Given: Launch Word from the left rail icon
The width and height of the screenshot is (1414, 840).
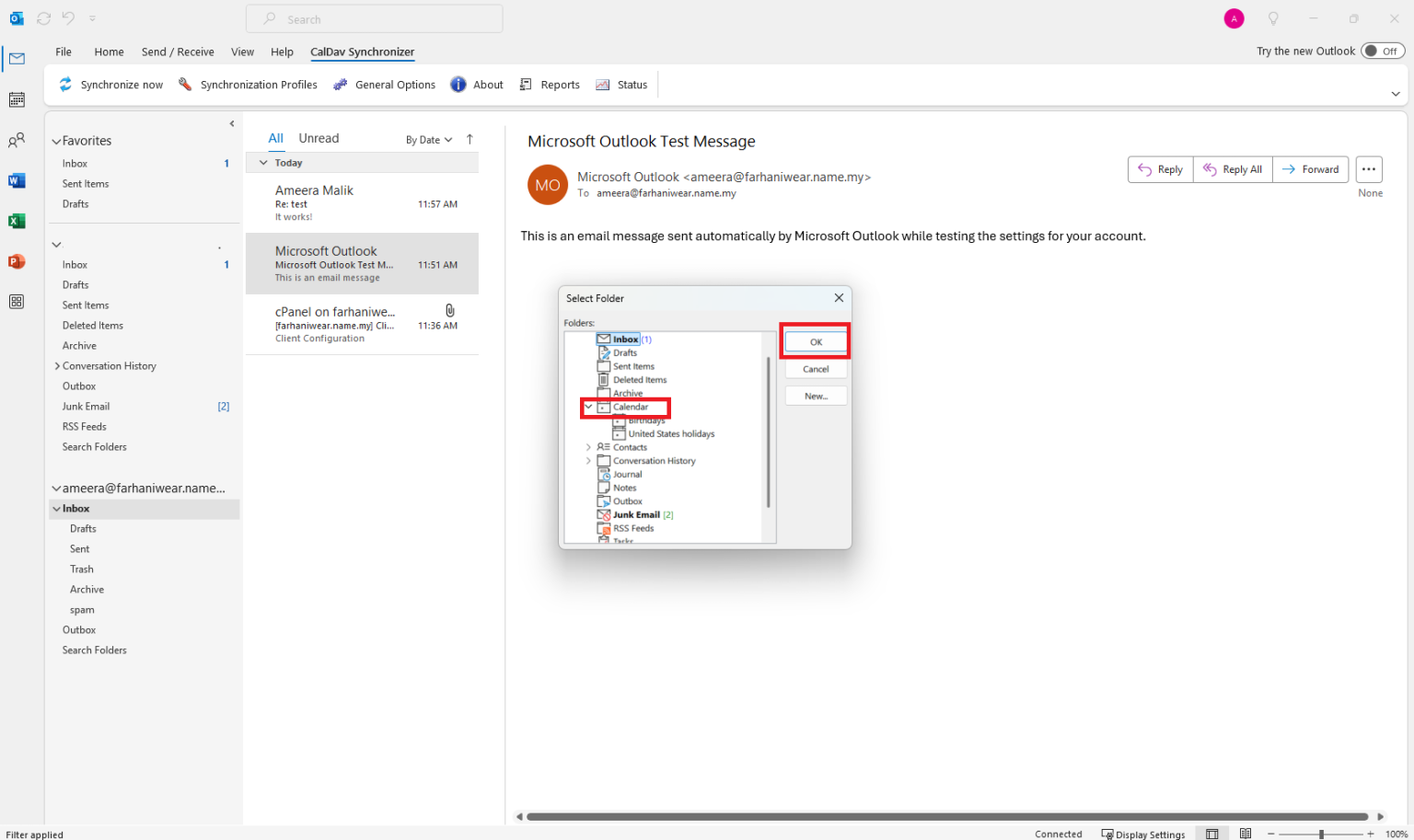Looking at the screenshot, I should [17, 180].
